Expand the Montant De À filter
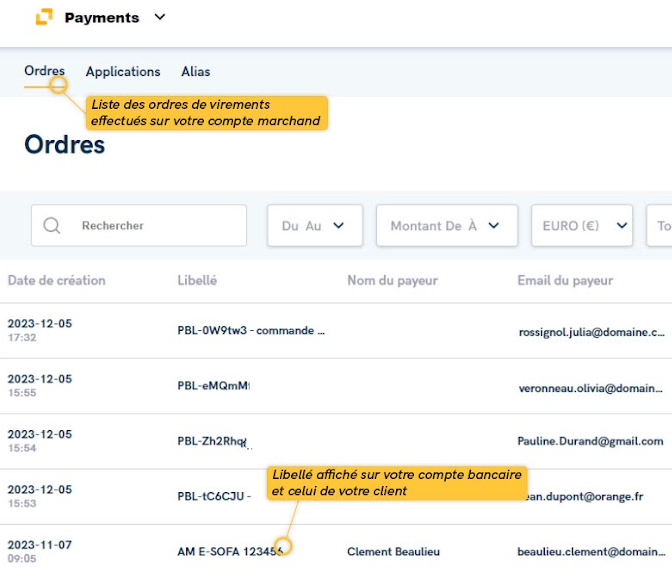Screen dimensions: 672x576 (x=447, y=225)
